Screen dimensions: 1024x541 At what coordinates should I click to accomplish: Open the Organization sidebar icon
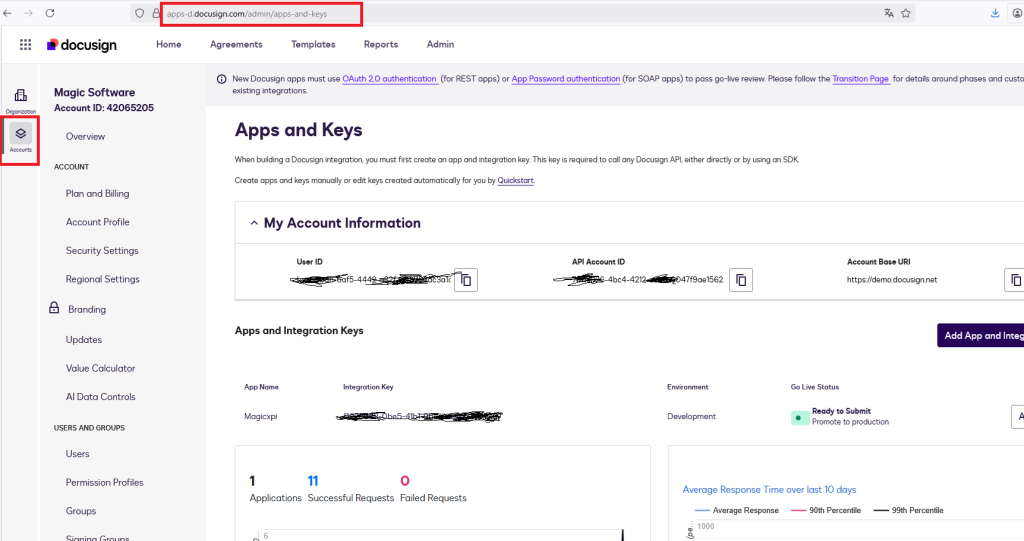[x=21, y=101]
